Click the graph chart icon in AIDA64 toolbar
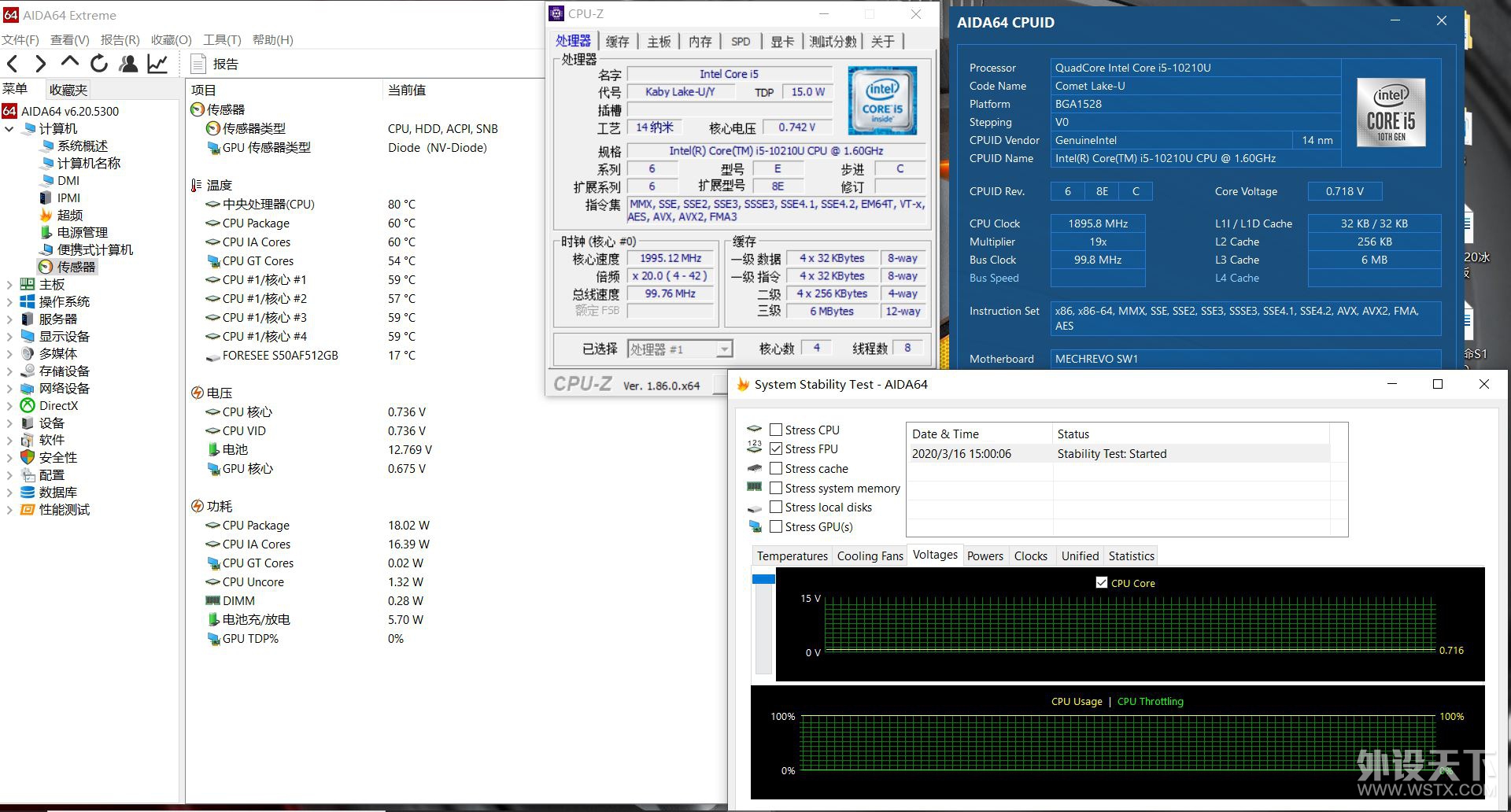Image resolution: width=1511 pixels, height=812 pixels. (157, 64)
